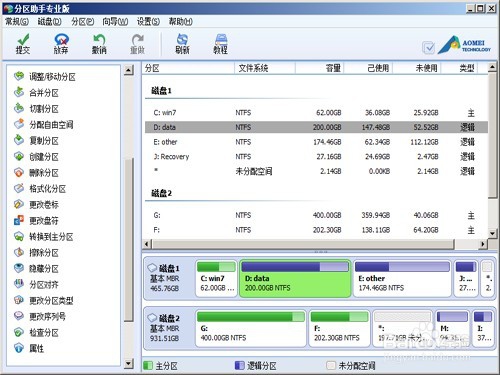Viewport: 500px width, 375px height.
Task: Select 调整/移动分区 in sidebar
Action: tap(45, 77)
